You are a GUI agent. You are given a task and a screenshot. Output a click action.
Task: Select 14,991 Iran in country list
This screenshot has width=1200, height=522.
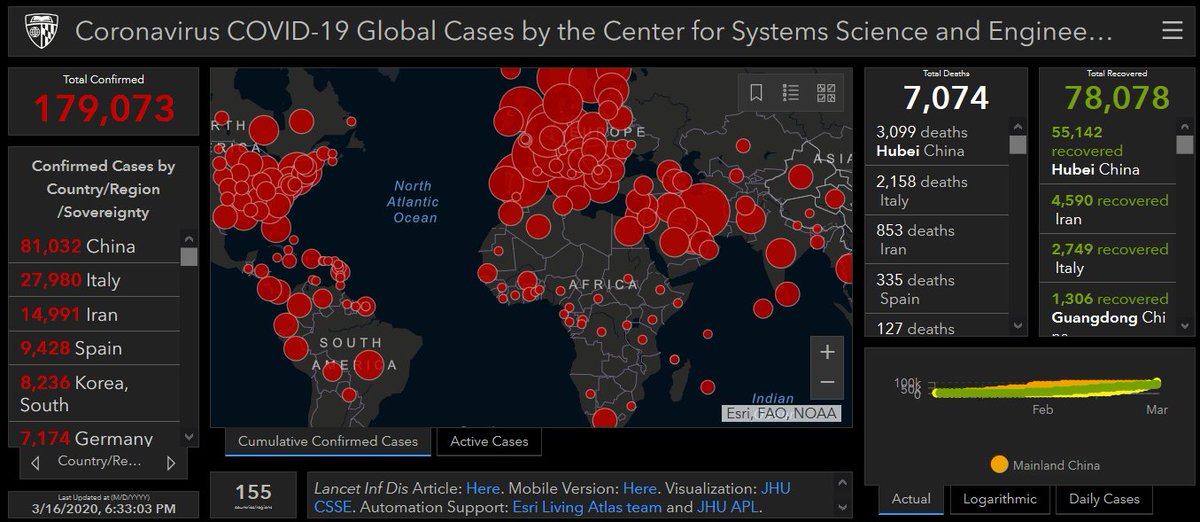click(x=95, y=314)
